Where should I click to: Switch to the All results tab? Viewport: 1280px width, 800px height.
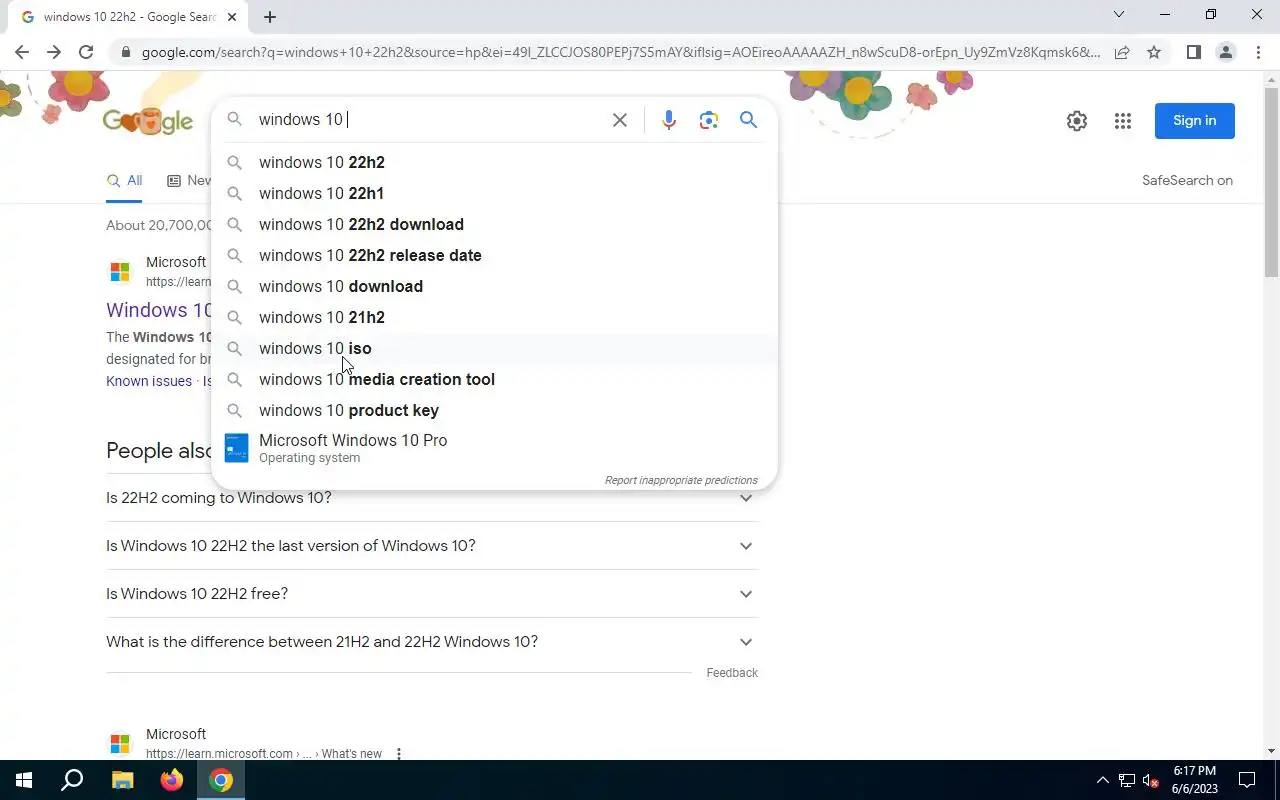pos(124,181)
